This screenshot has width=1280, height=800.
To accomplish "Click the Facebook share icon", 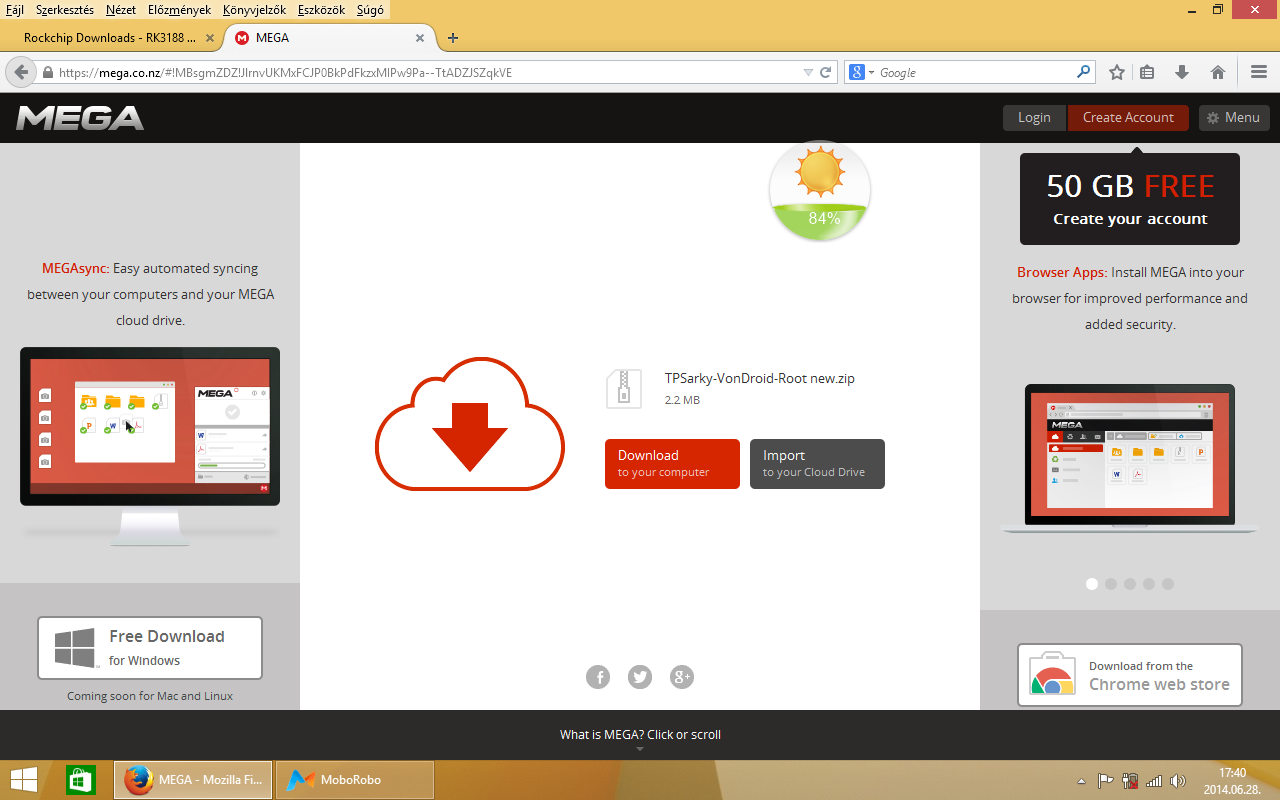I will pyautogui.click(x=598, y=677).
